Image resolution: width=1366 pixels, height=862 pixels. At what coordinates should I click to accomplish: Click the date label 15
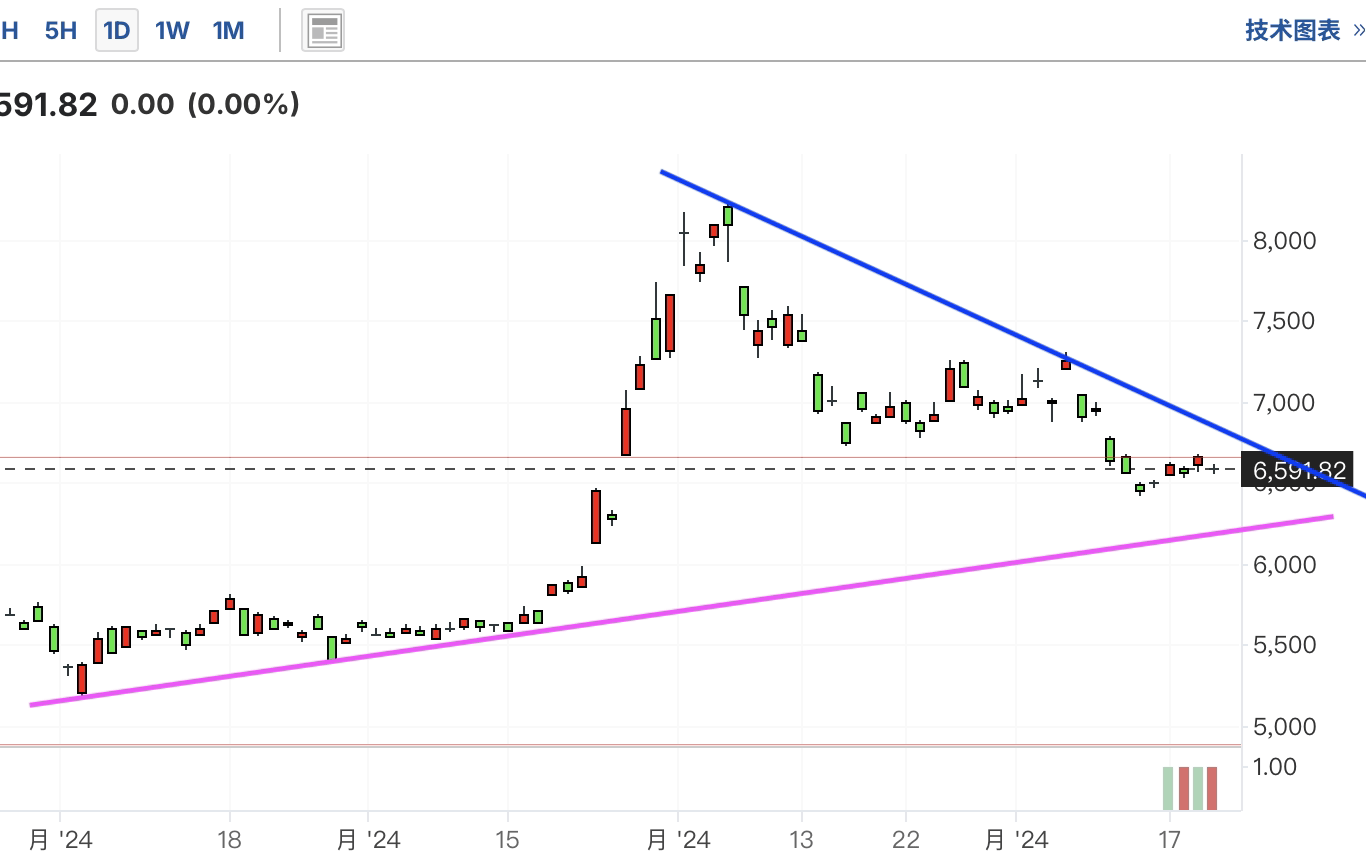click(x=507, y=839)
